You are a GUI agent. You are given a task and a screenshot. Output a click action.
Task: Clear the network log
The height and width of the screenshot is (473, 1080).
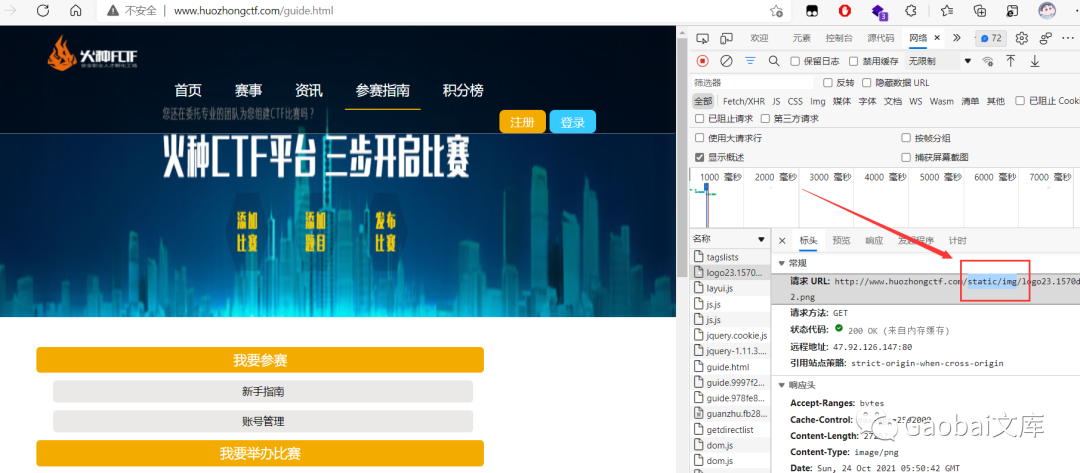pos(726,61)
